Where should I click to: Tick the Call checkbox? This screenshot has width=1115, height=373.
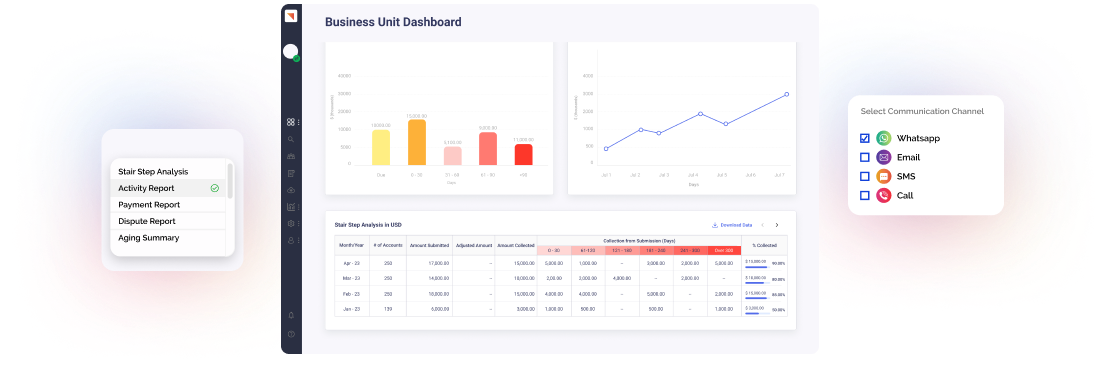click(865, 195)
